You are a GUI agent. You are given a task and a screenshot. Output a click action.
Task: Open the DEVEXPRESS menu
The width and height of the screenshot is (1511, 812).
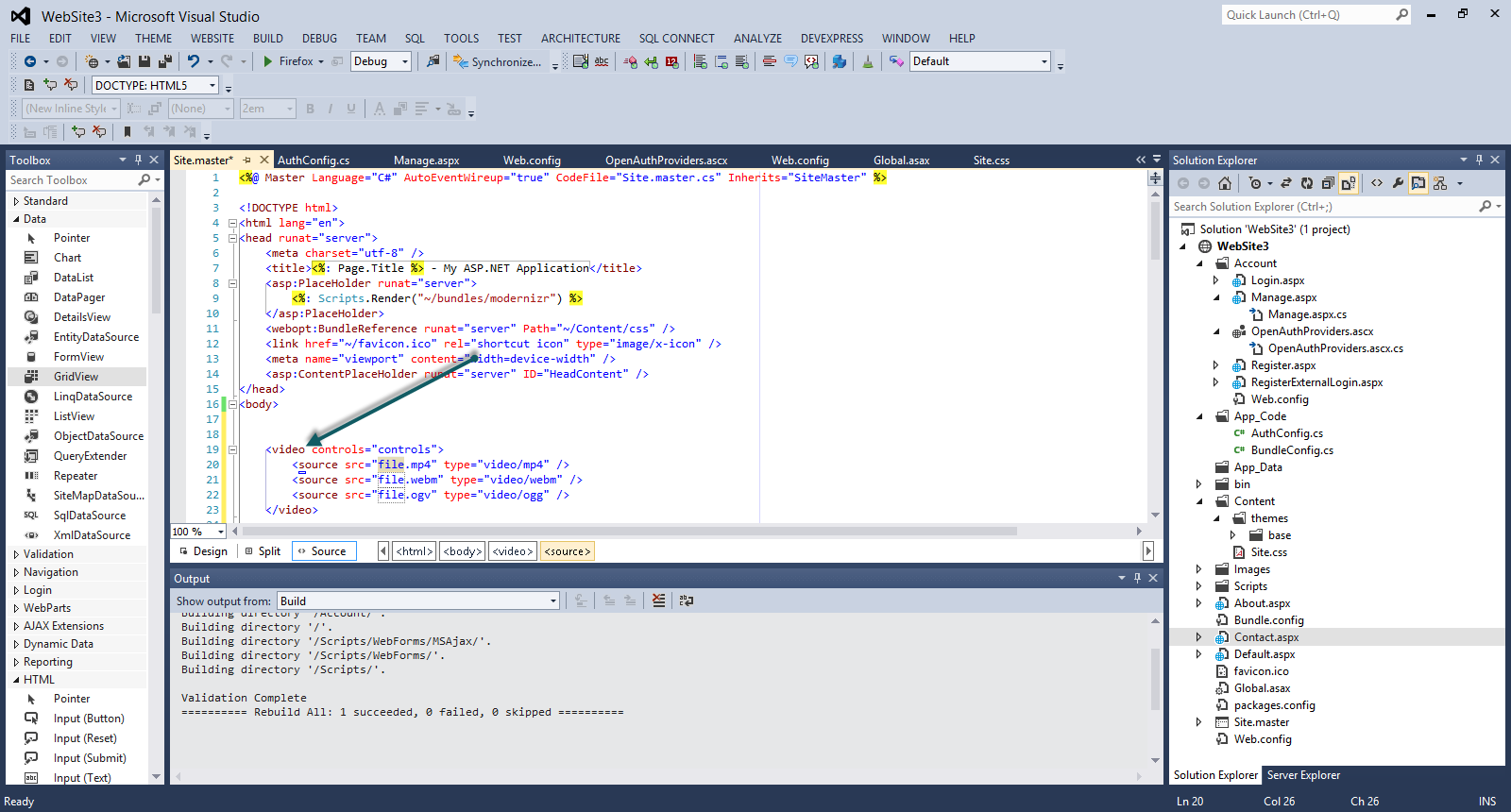coord(832,38)
